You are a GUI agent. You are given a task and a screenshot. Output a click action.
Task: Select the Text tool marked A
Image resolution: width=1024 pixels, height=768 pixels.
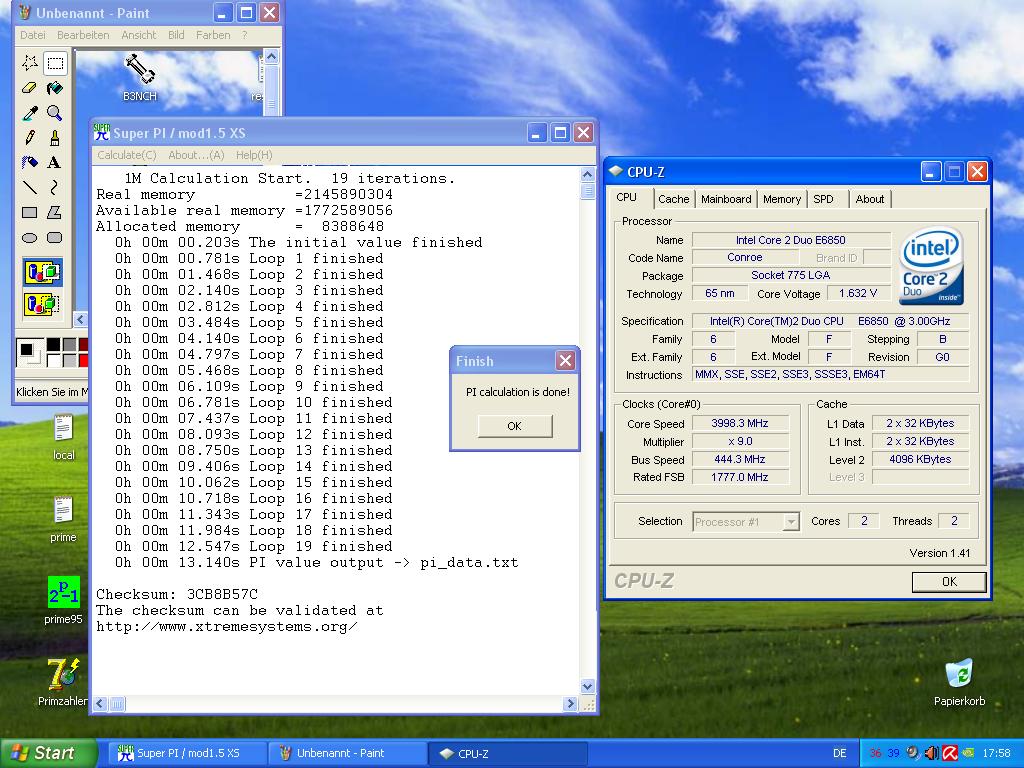pos(55,162)
